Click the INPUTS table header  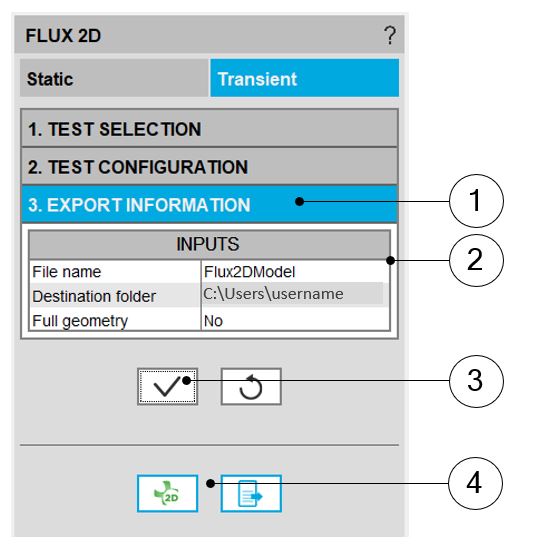(209, 244)
